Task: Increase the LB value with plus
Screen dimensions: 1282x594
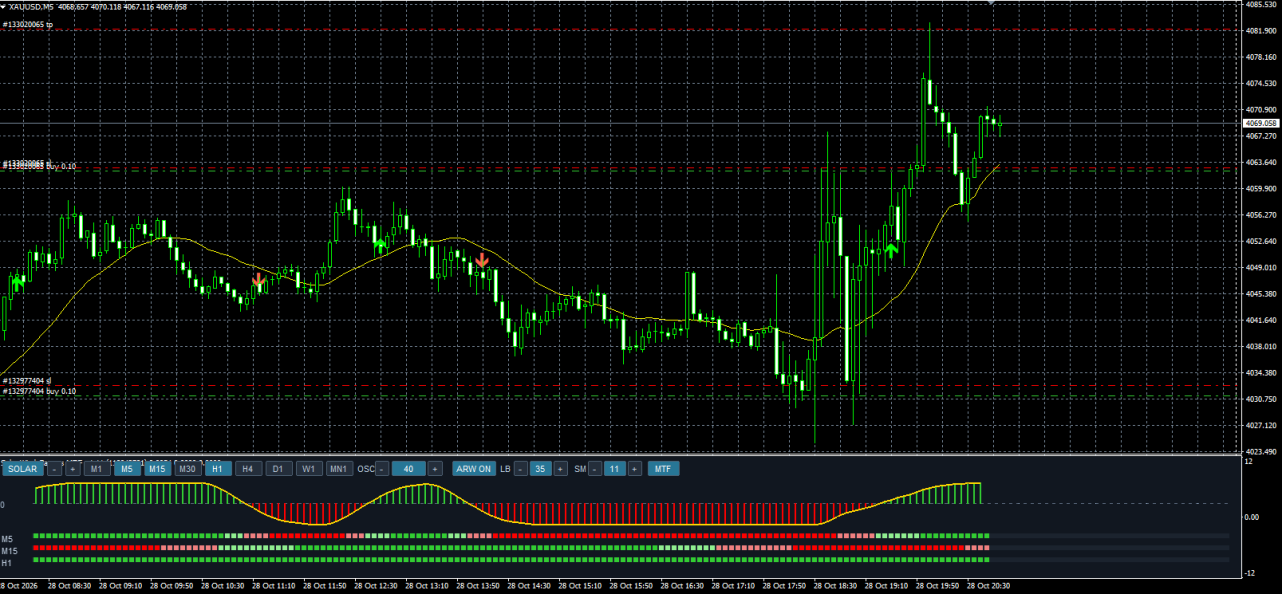Action: (x=560, y=468)
